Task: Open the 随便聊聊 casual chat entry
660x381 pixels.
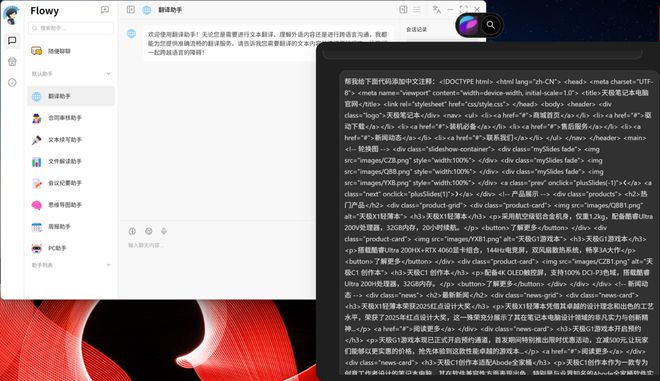Action: (x=71, y=51)
